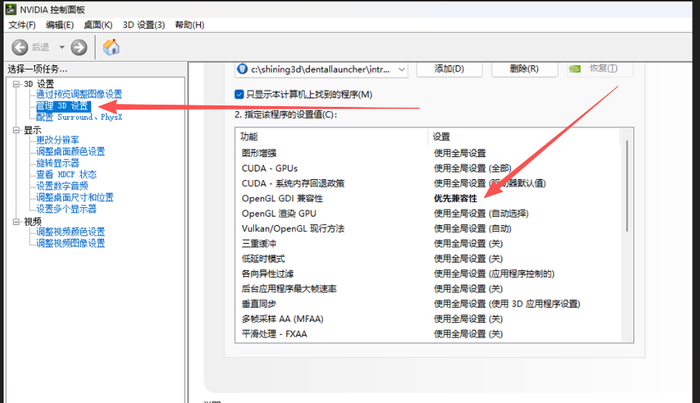Open 通过预览调整图像设置

point(79,94)
